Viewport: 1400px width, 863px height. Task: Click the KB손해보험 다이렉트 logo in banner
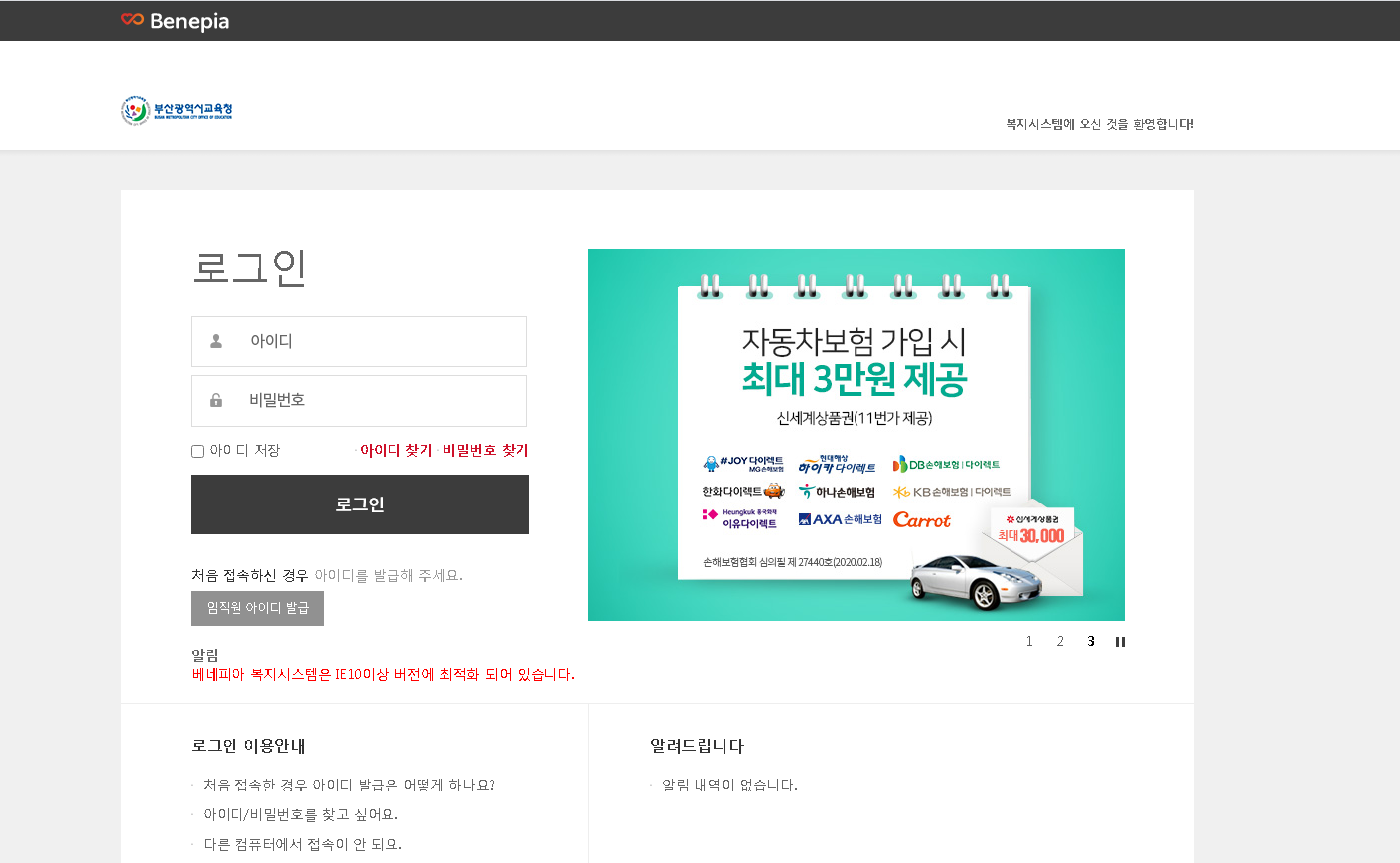point(952,492)
